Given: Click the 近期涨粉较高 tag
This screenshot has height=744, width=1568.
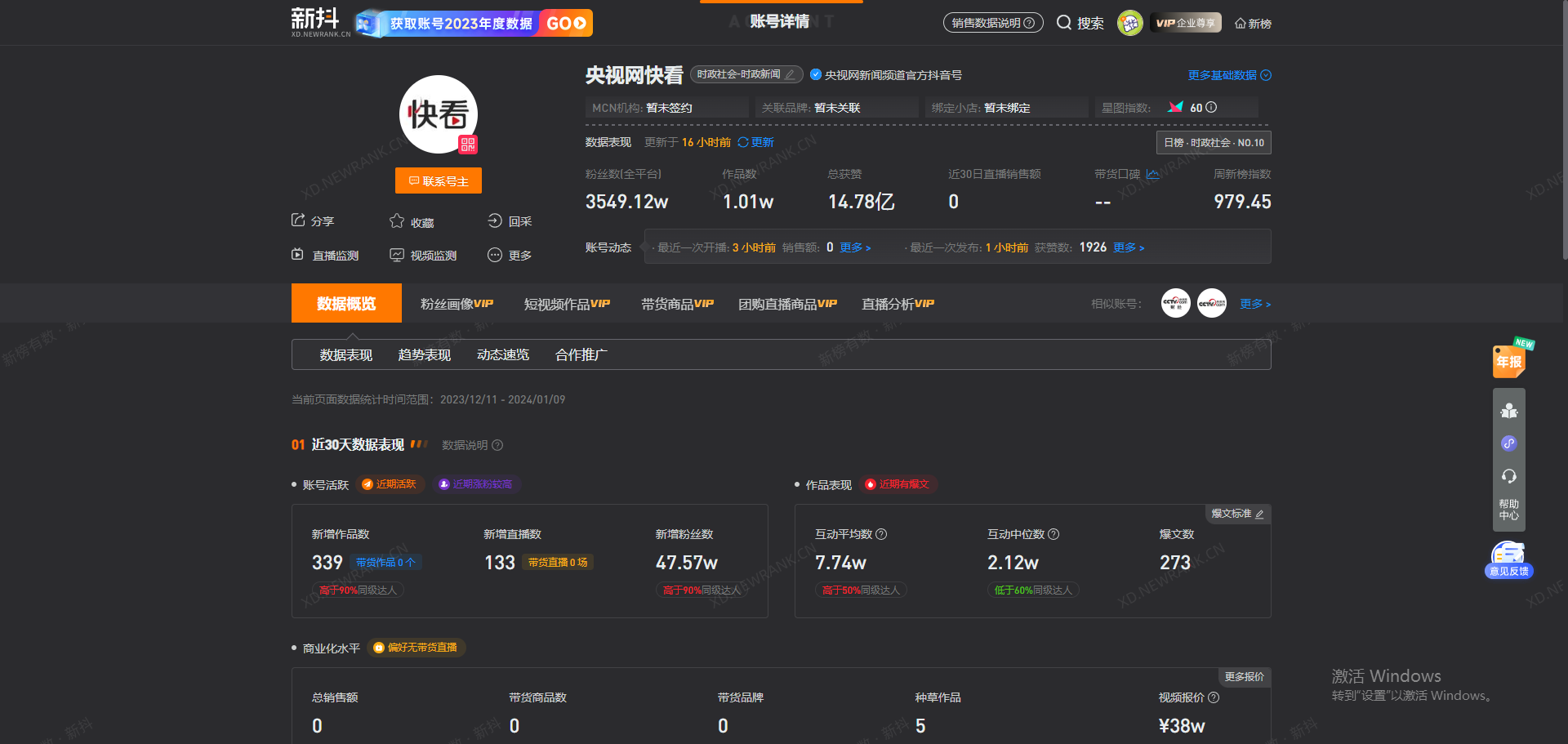Looking at the screenshot, I should tap(476, 484).
